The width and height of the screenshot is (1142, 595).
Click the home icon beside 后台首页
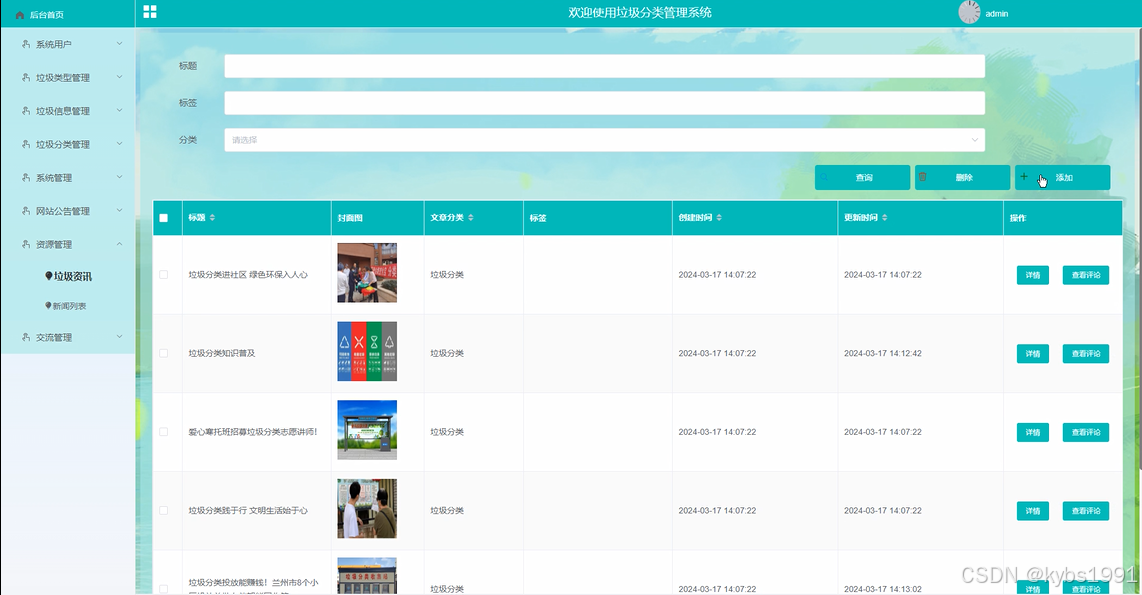tap(20, 15)
